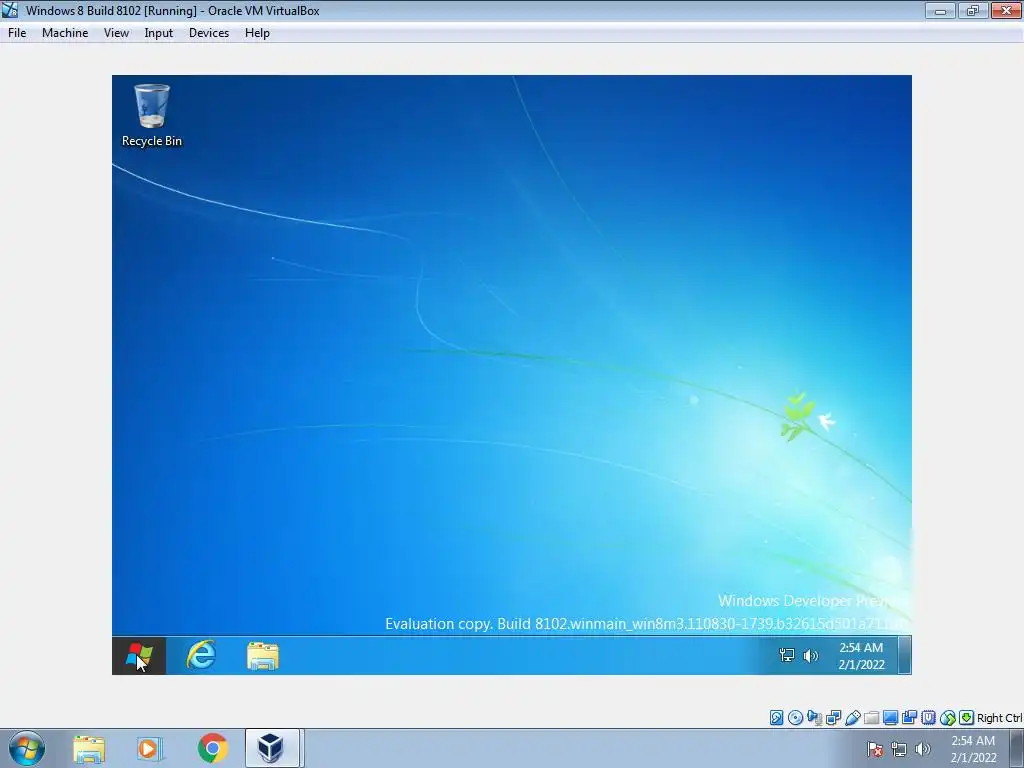Click the VirtualBox title bar icon
1024x768 pixels.
[10, 10]
